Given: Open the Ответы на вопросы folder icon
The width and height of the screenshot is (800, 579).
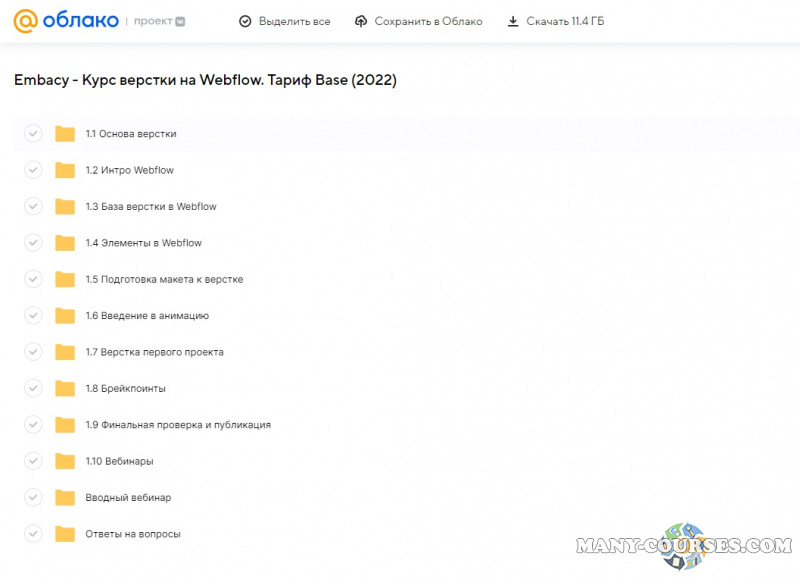Looking at the screenshot, I should [x=65, y=534].
